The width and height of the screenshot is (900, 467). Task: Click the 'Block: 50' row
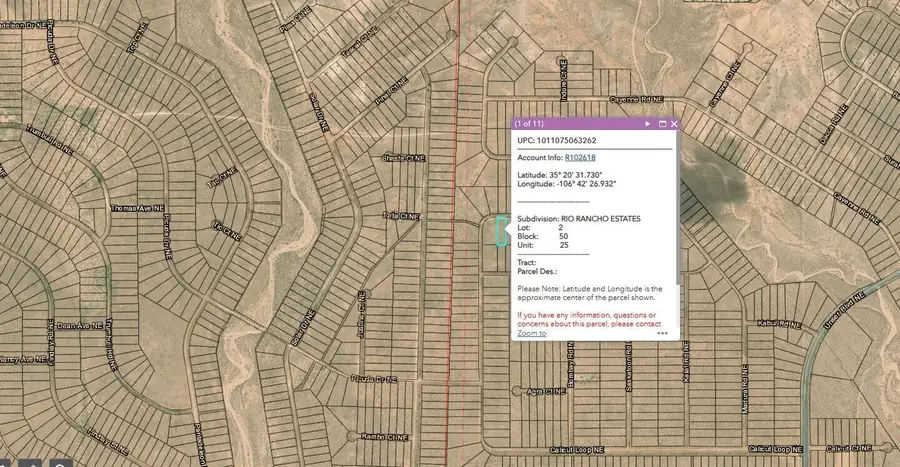[542, 236]
